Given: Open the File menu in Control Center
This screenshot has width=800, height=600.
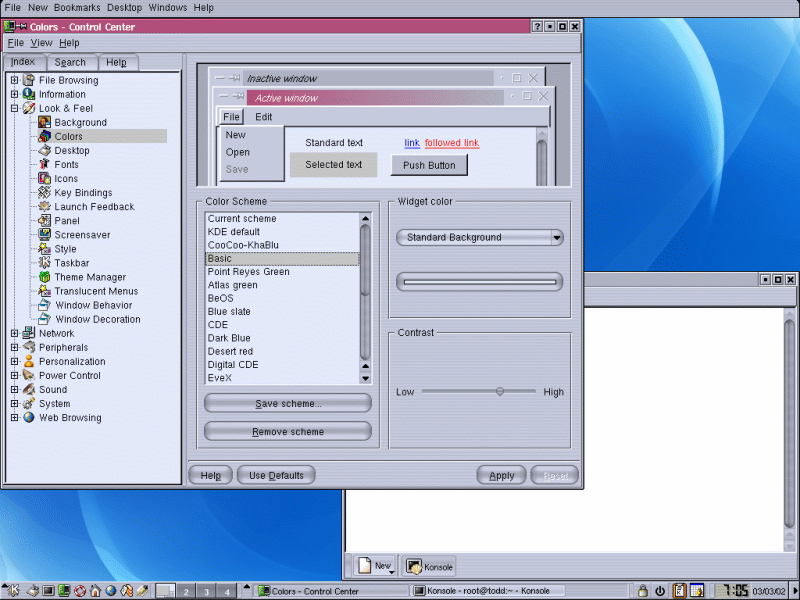Looking at the screenshot, I should click(x=15, y=43).
